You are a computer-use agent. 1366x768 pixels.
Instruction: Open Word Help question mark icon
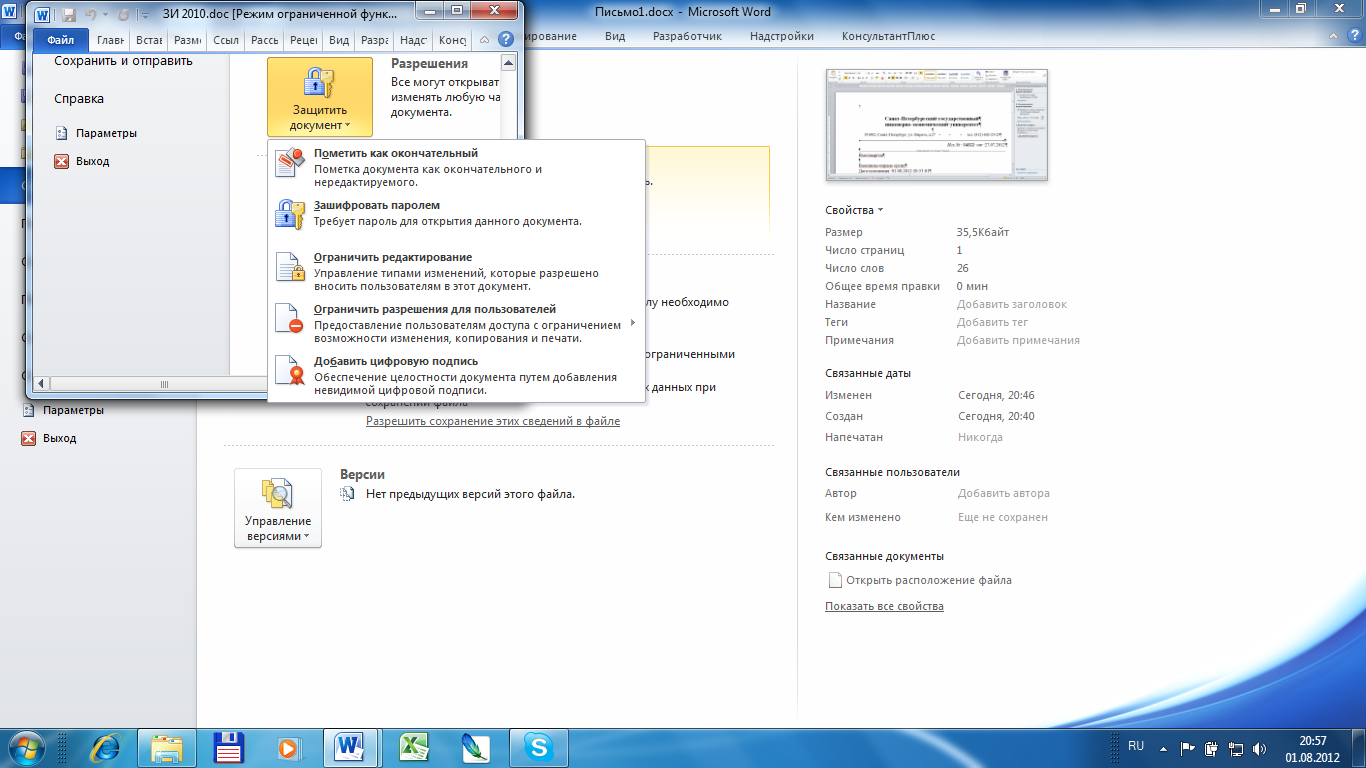(x=506, y=39)
